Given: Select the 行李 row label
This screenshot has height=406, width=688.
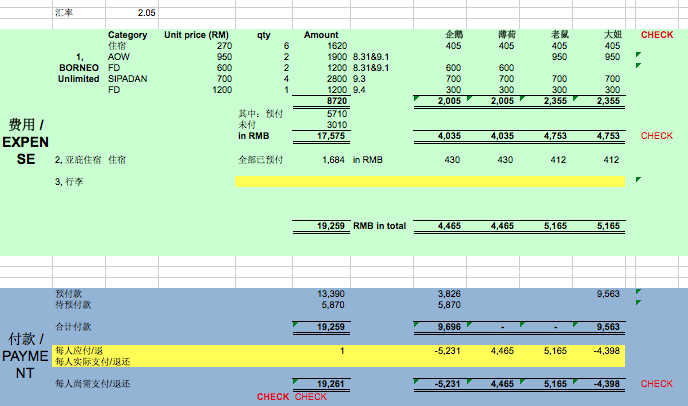Looking at the screenshot, I should coord(69,182).
